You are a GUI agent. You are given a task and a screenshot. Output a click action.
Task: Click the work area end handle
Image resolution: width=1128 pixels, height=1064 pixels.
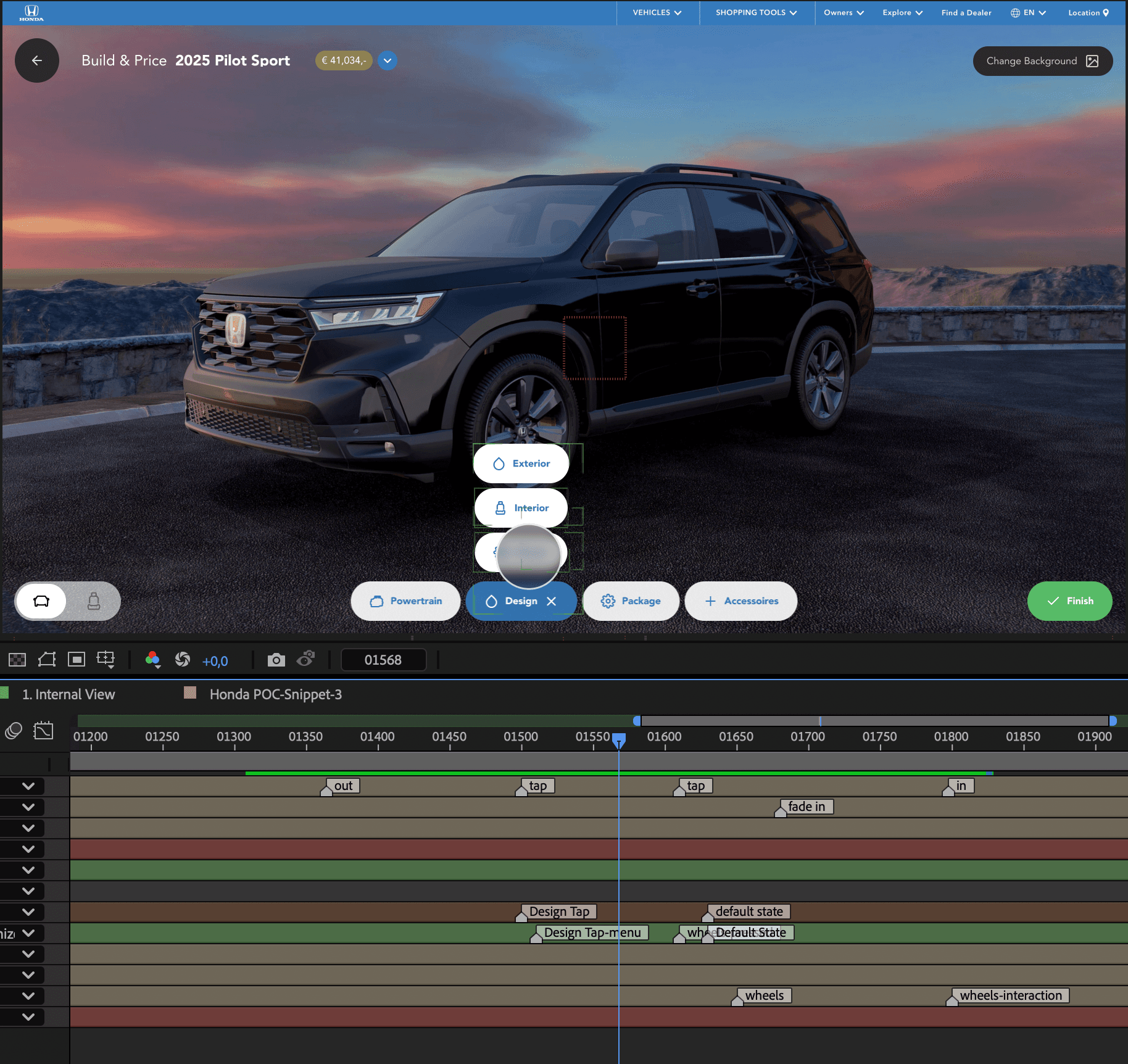[1113, 721]
